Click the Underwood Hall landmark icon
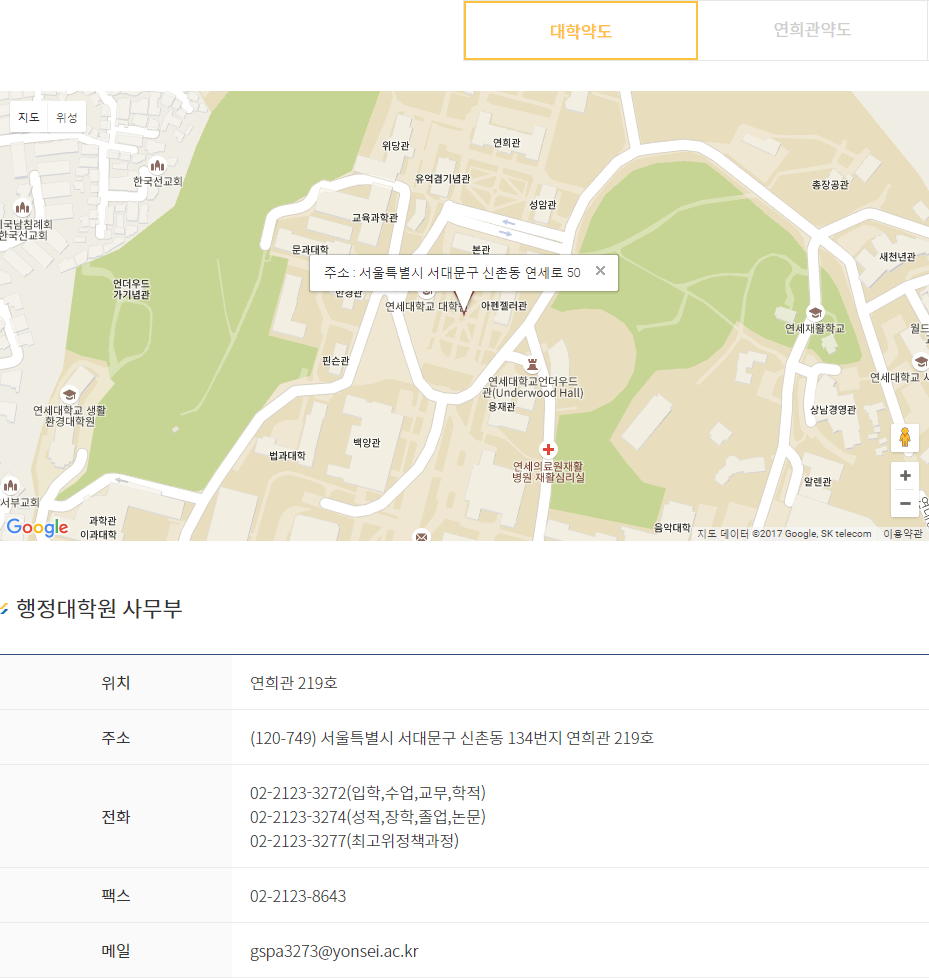Screen dimensions: 929x978 [532, 365]
